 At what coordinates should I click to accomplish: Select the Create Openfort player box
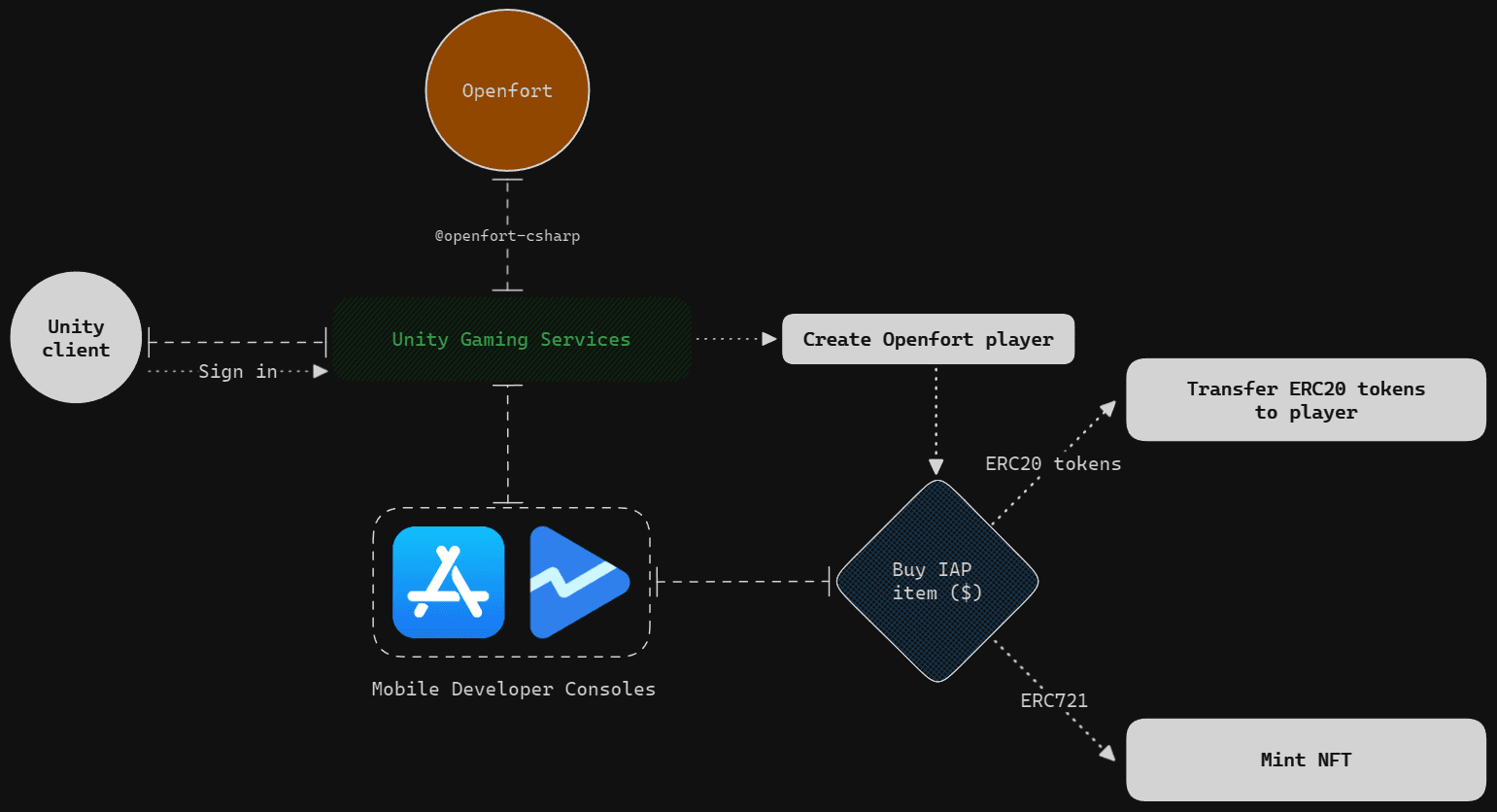[x=927, y=339]
